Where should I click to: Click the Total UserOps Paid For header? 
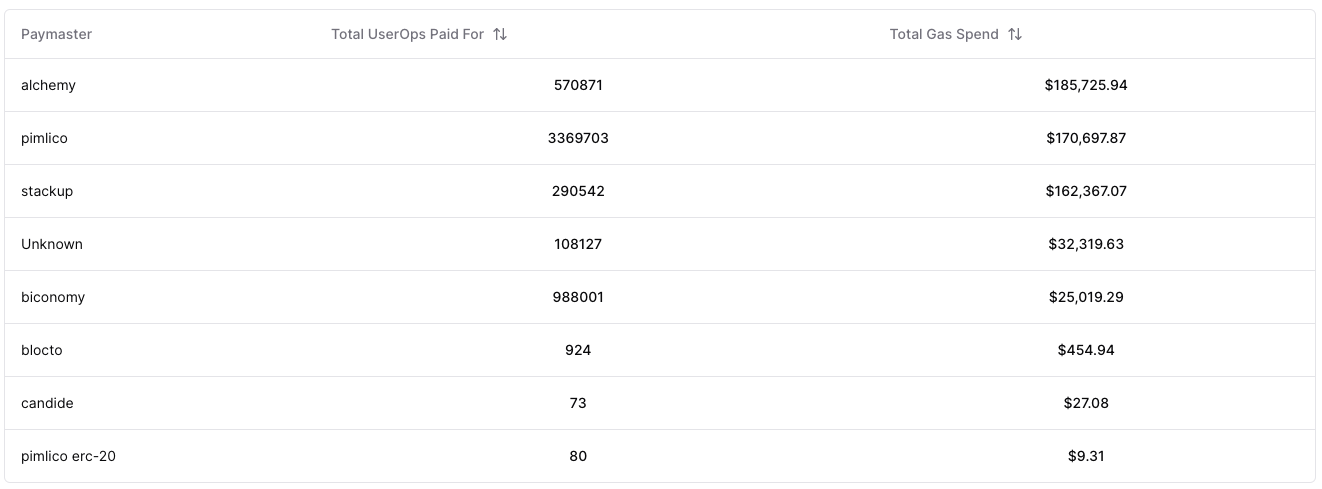coord(408,35)
